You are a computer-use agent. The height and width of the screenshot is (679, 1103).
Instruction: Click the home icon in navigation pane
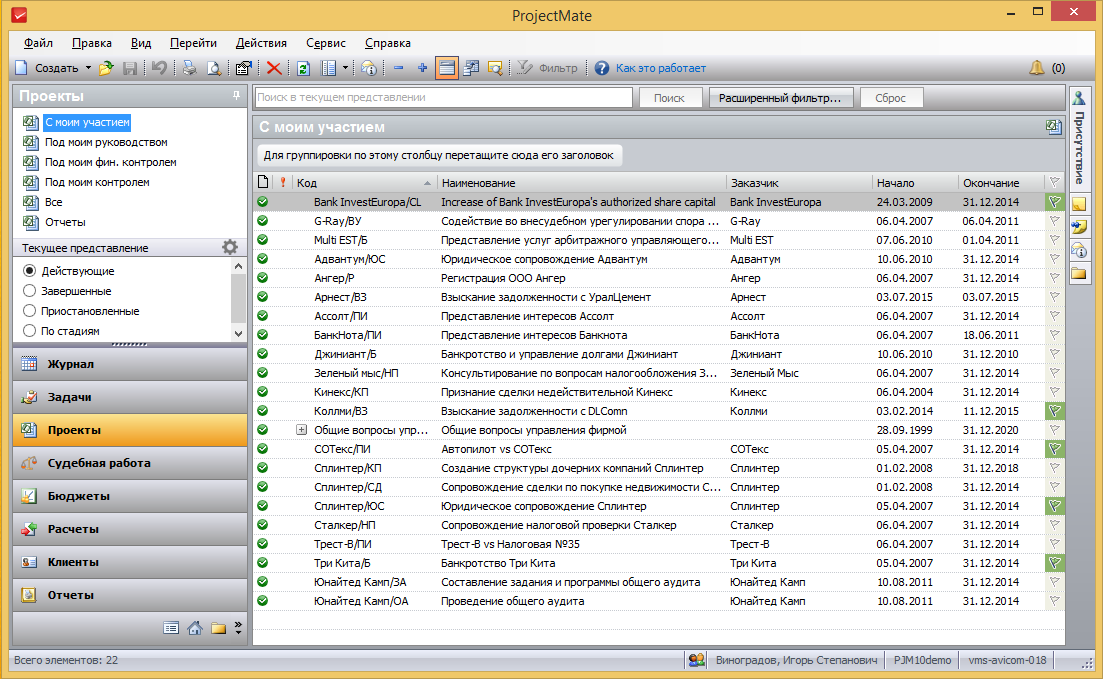pos(195,628)
